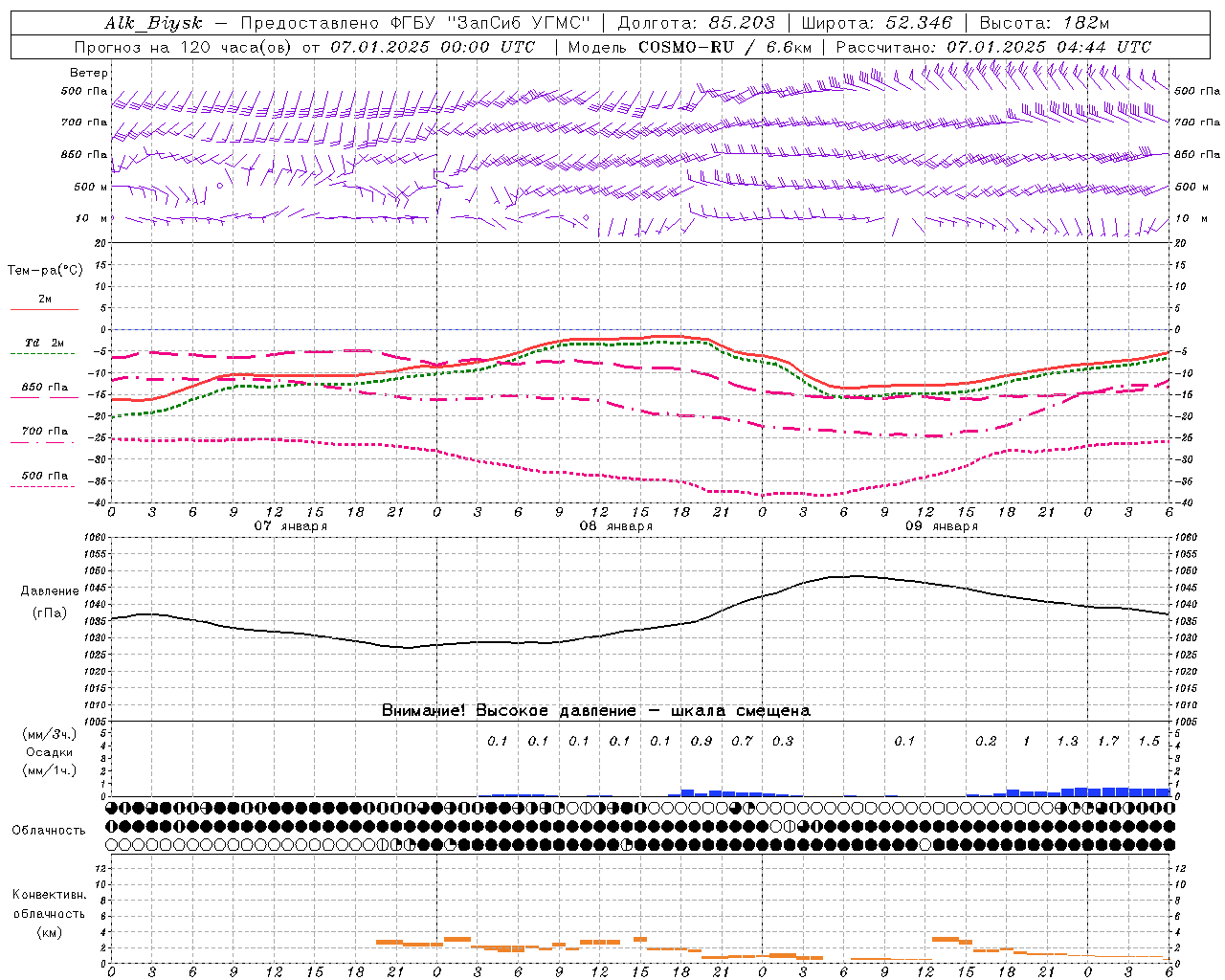The image size is (1225, 980).
Task: Click the 500 м wind level label on left
Action: tap(91, 188)
